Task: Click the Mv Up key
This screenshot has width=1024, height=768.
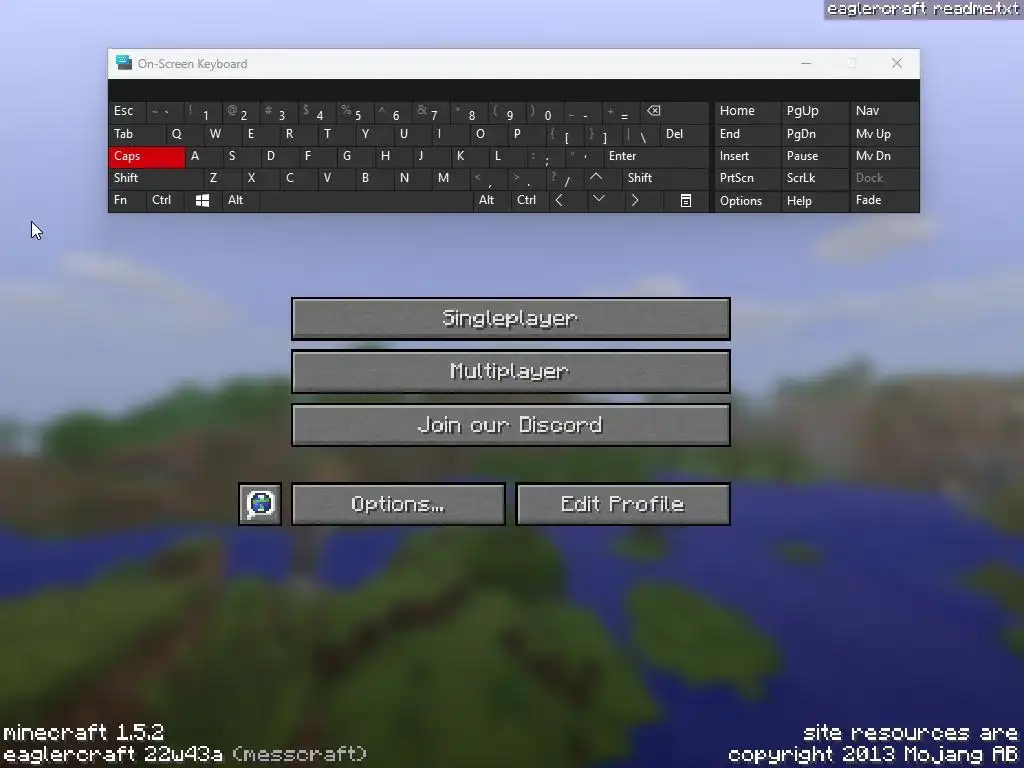Action: click(884, 135)
